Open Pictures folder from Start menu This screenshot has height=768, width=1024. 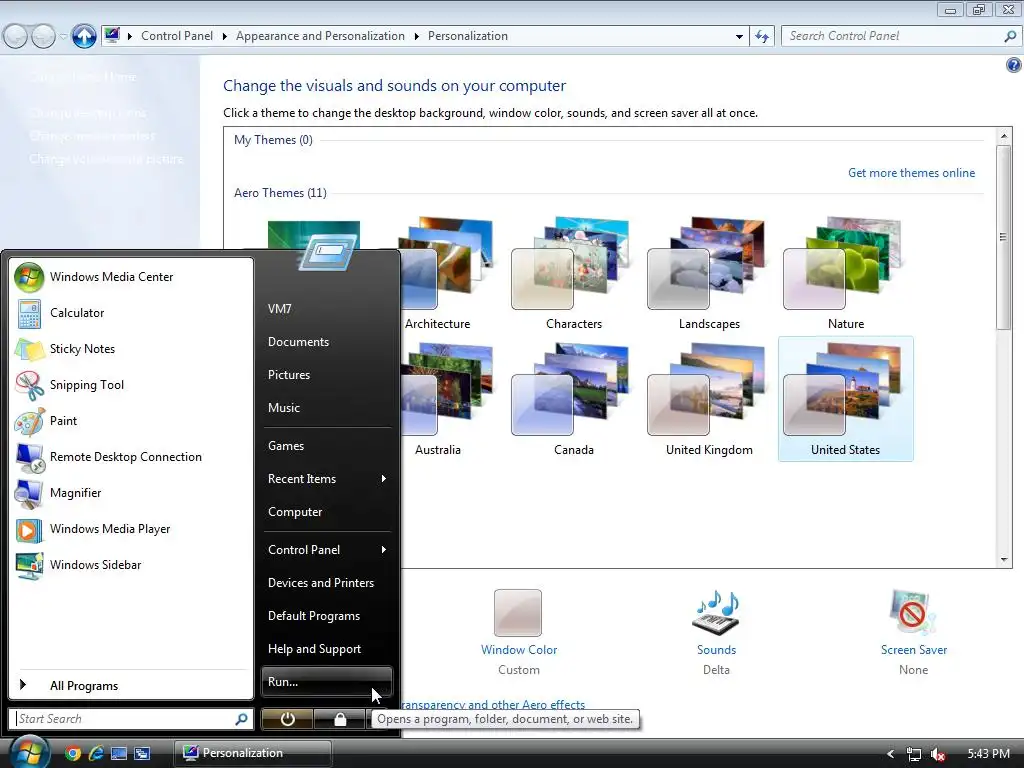pyautogui.click(x=289, y=375)
